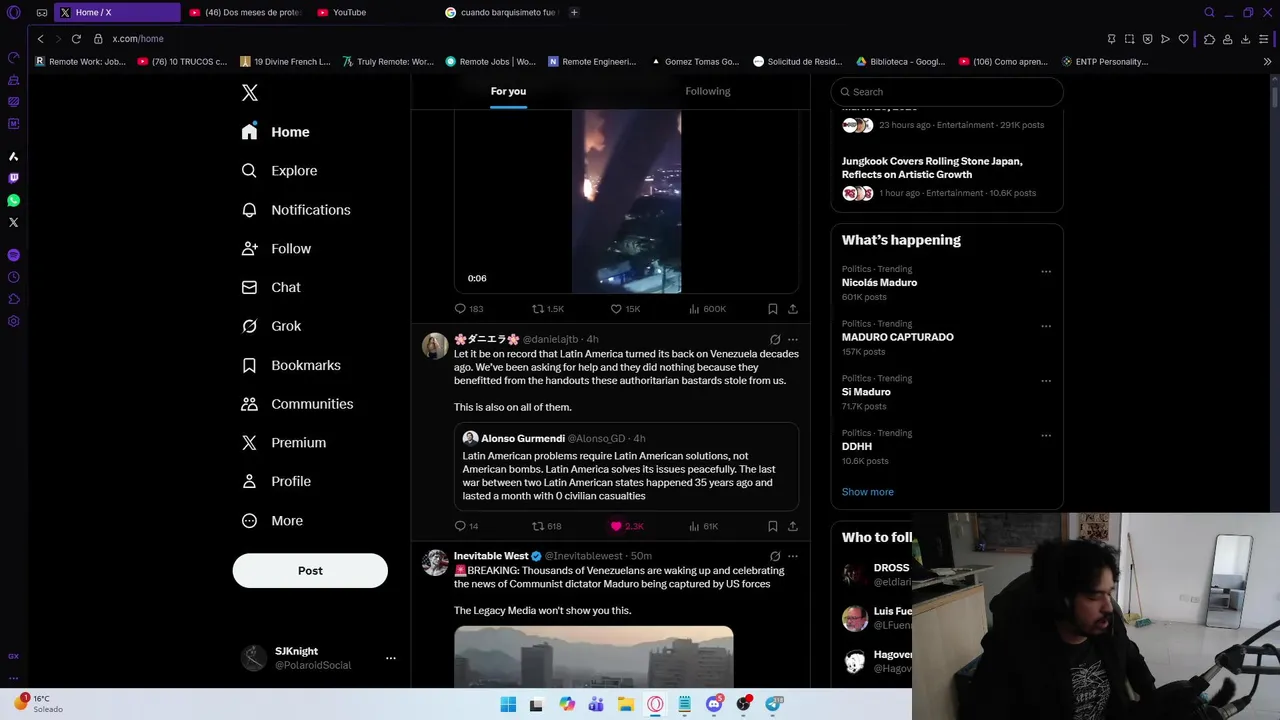Open more options on danielajtb post
Image resolution: width=1280 pixels, height=720 pixels.
tap(793, 340)
